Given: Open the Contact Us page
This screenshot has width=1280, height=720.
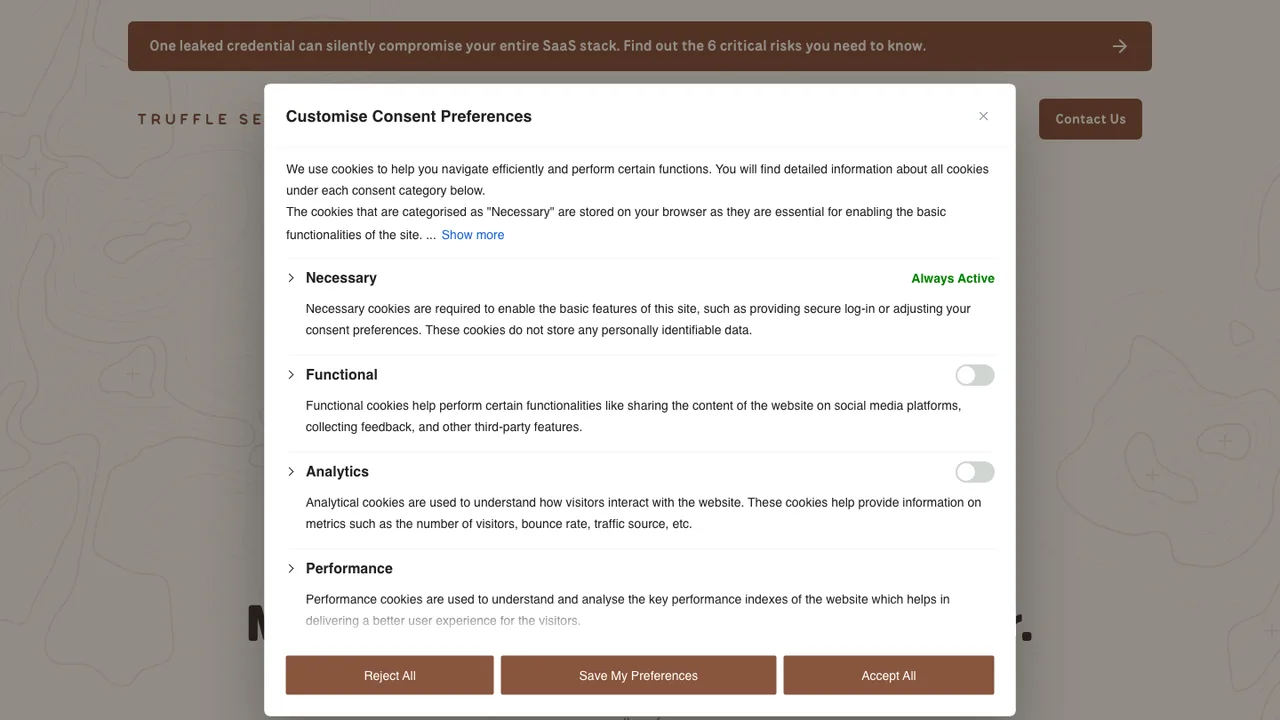Looking at the screenshot, I should (1090, 119).
